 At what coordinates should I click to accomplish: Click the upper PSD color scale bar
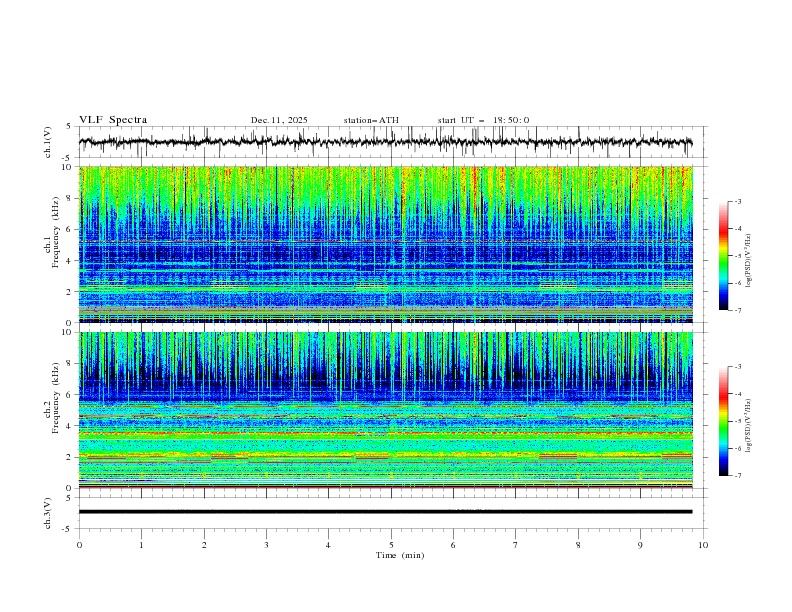point(724,256)
